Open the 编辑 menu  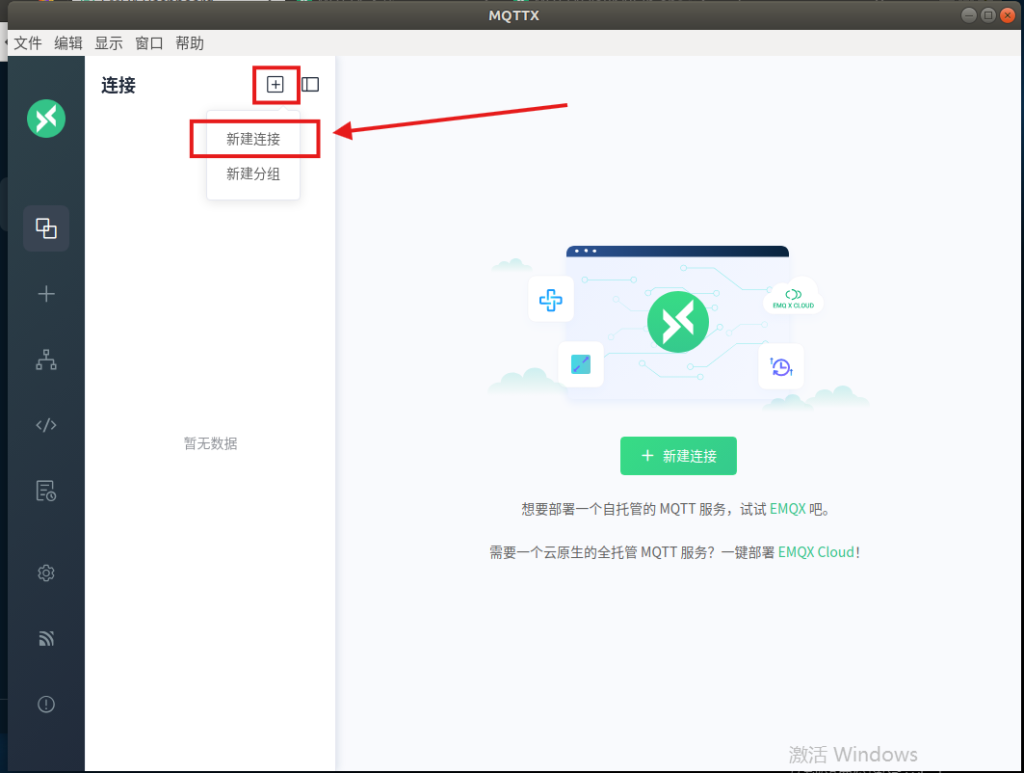coord(68,43)
